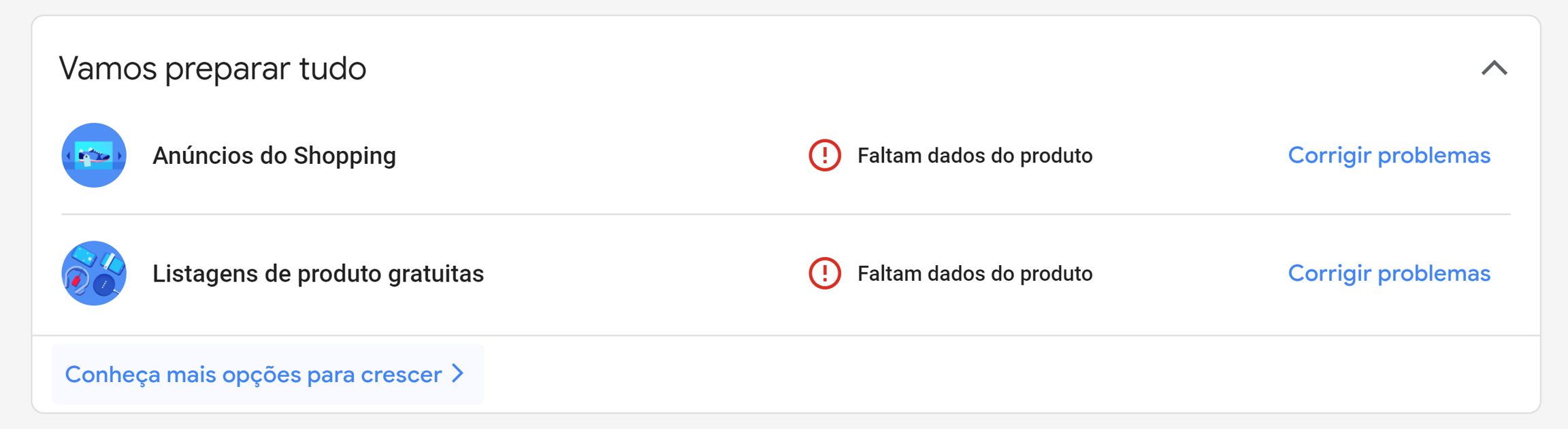
Task: Open "Conheça mais opções para crescer" link
Action: pyautogui.click(x=253, y=375)
